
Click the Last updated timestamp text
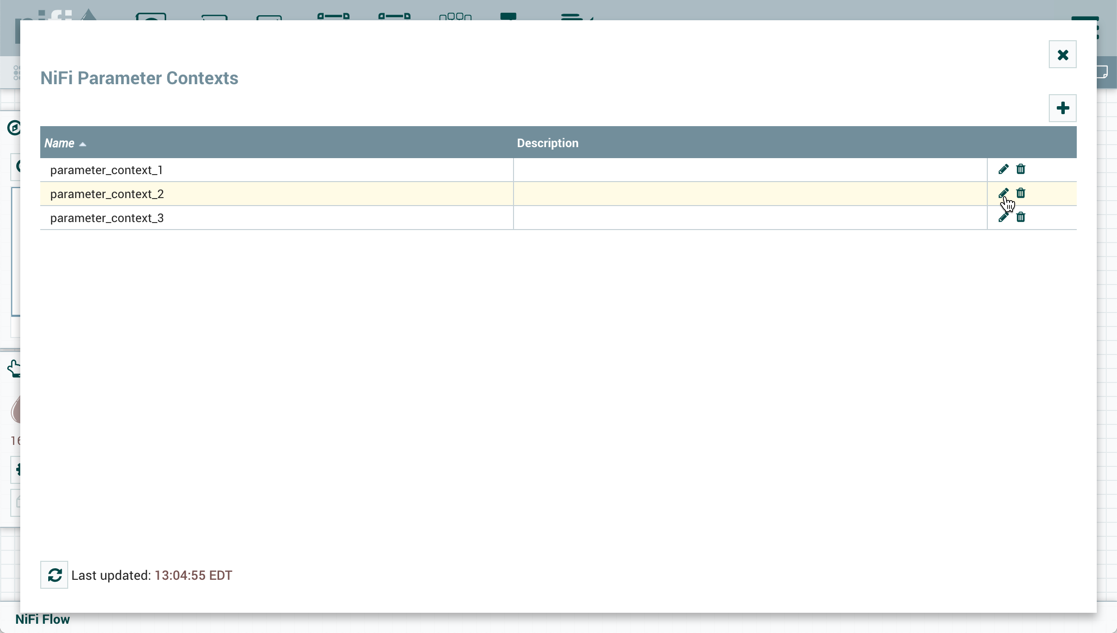tap(193, 575)
